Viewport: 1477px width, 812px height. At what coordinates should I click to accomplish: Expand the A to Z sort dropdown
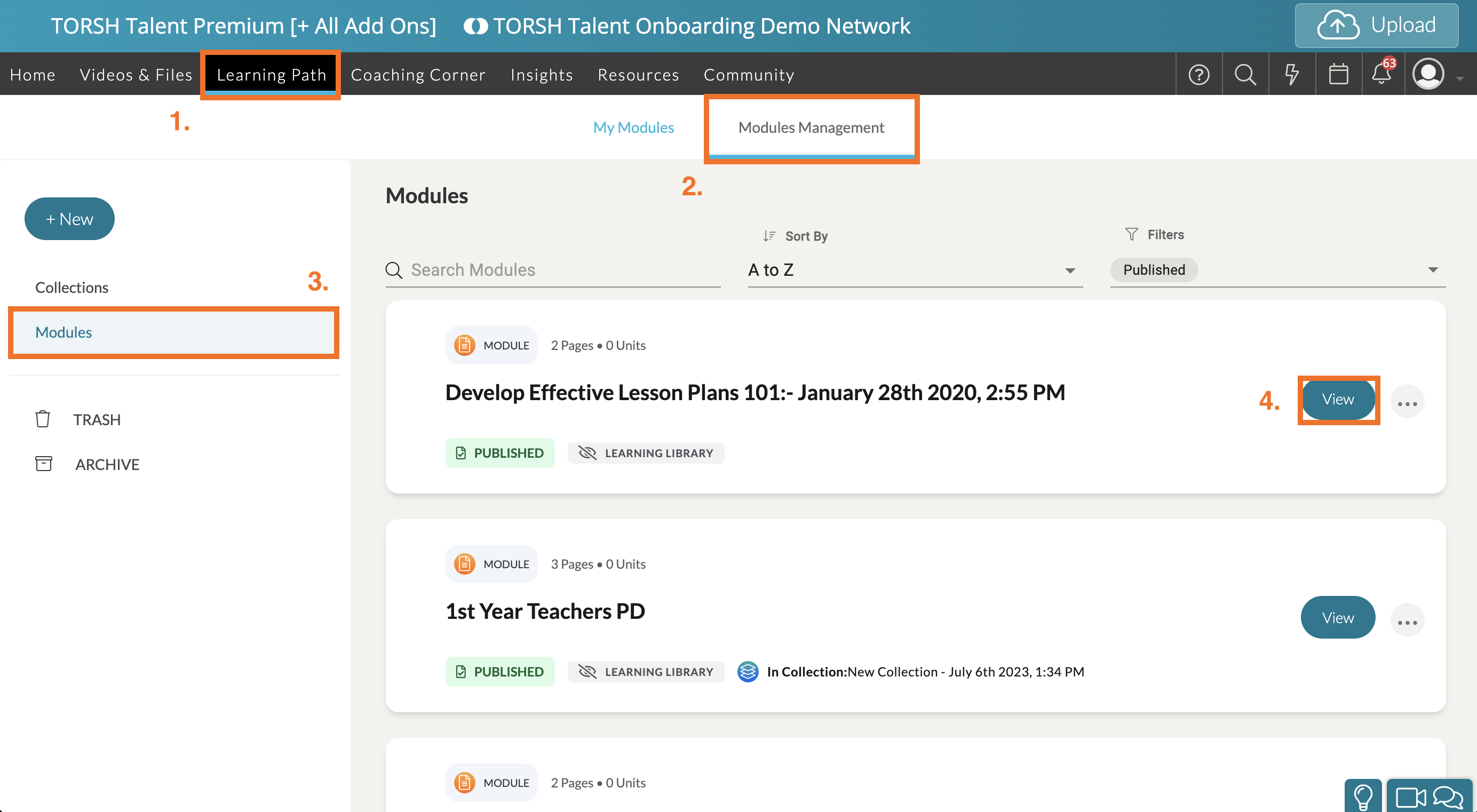1069,270
